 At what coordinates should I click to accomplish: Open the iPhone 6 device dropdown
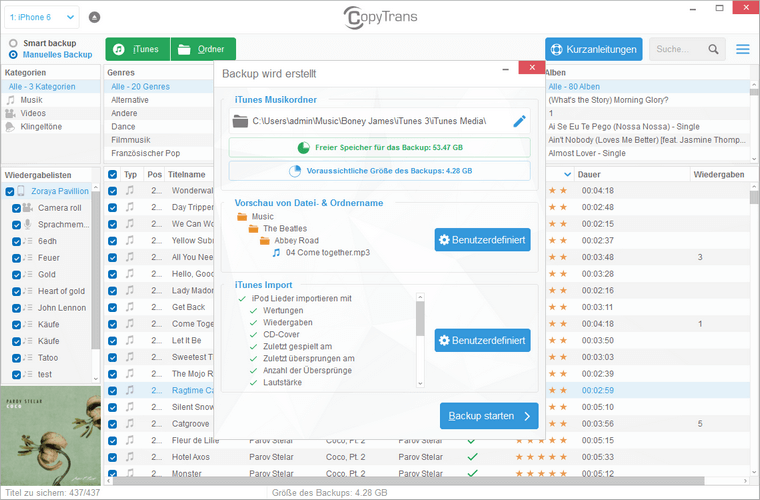42,17
